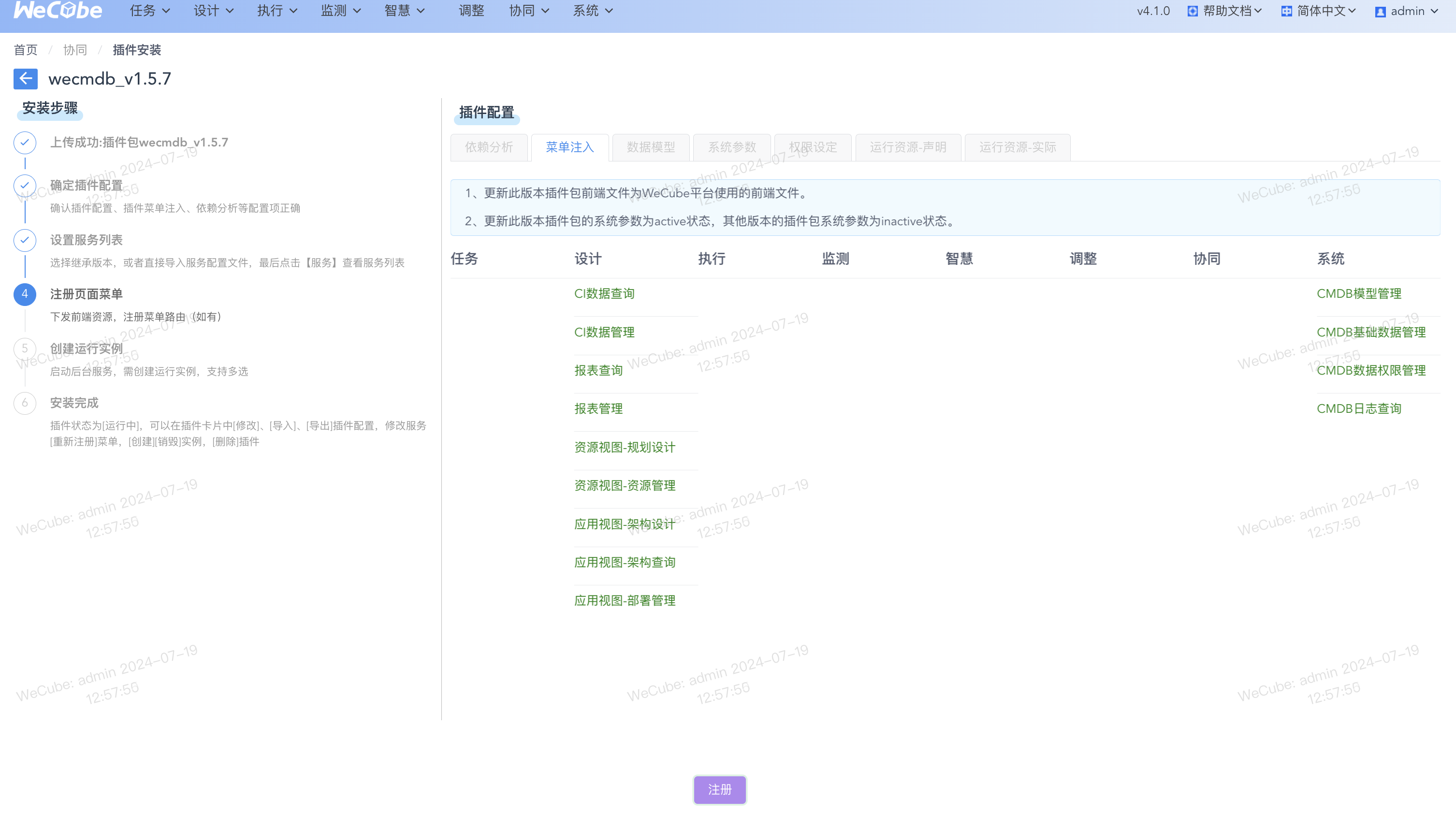Expand the 监测 top menu
Viewport: 1456px width, 814px height.
pos(341,11)
